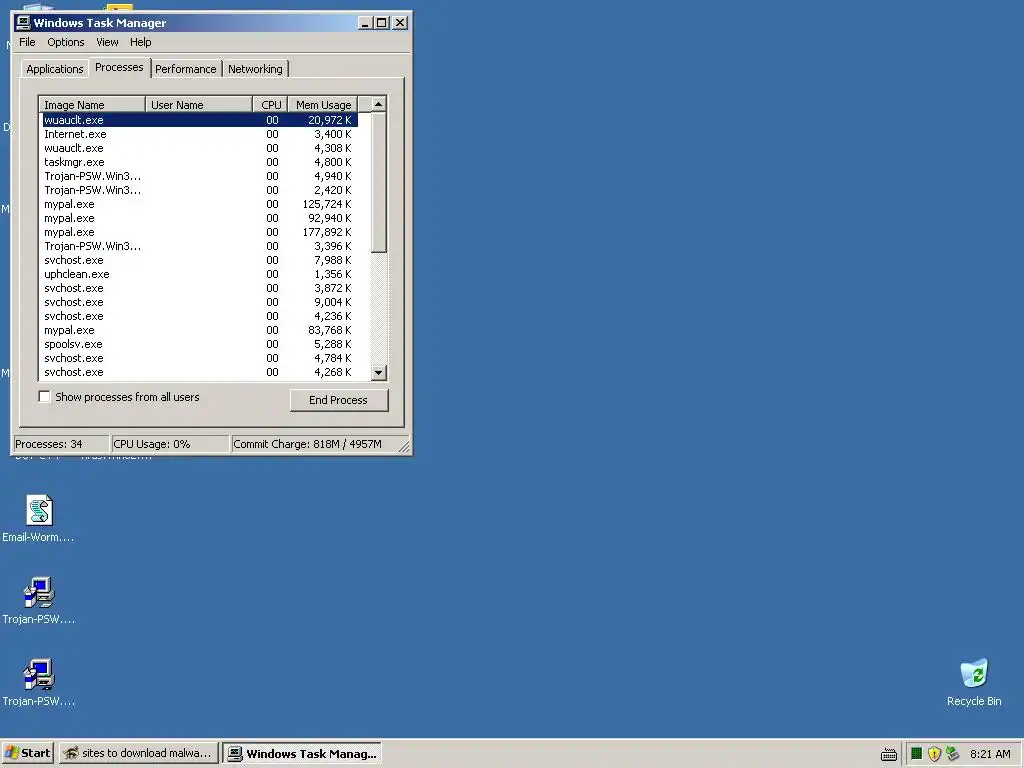1024x768 pixels.
Task: Switch to the Performance tab
Action: 185,69
